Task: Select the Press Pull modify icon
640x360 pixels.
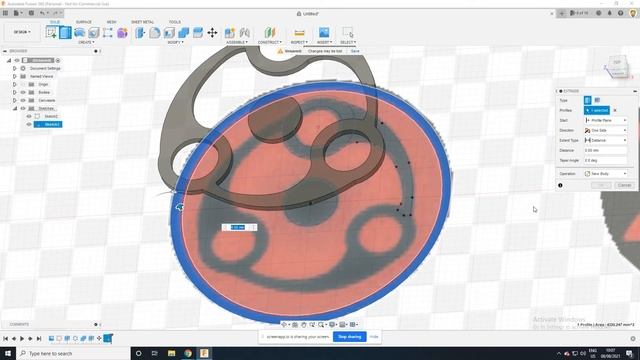Action: click(x=140, y=32)
